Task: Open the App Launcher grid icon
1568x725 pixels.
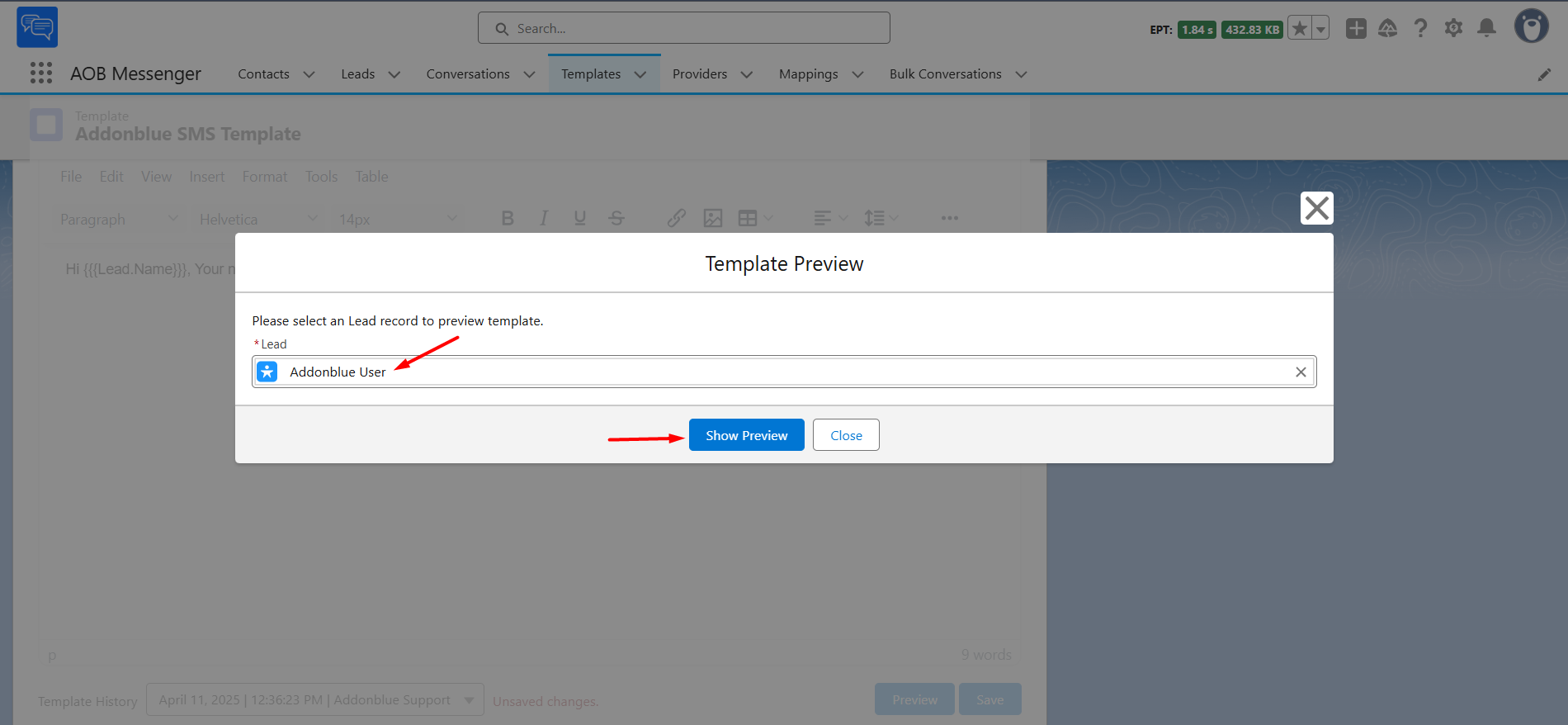Action: [x=41, y=73]
